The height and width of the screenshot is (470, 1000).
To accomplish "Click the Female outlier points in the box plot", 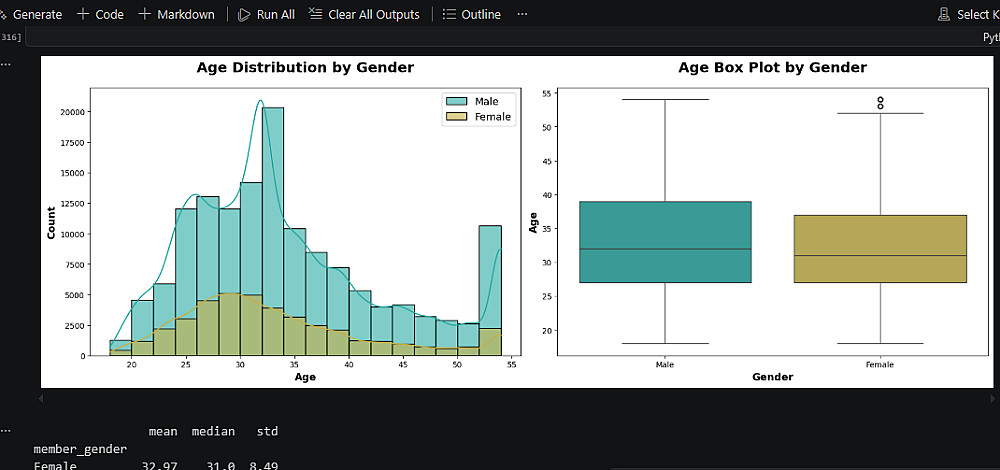I will pos(880,102).
